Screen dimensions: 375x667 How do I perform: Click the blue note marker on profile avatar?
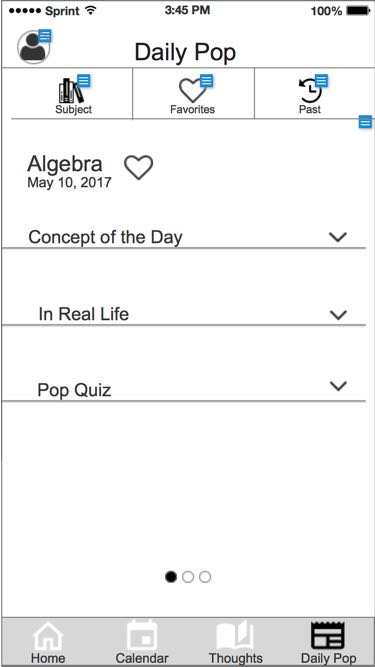tap(45, 36)
